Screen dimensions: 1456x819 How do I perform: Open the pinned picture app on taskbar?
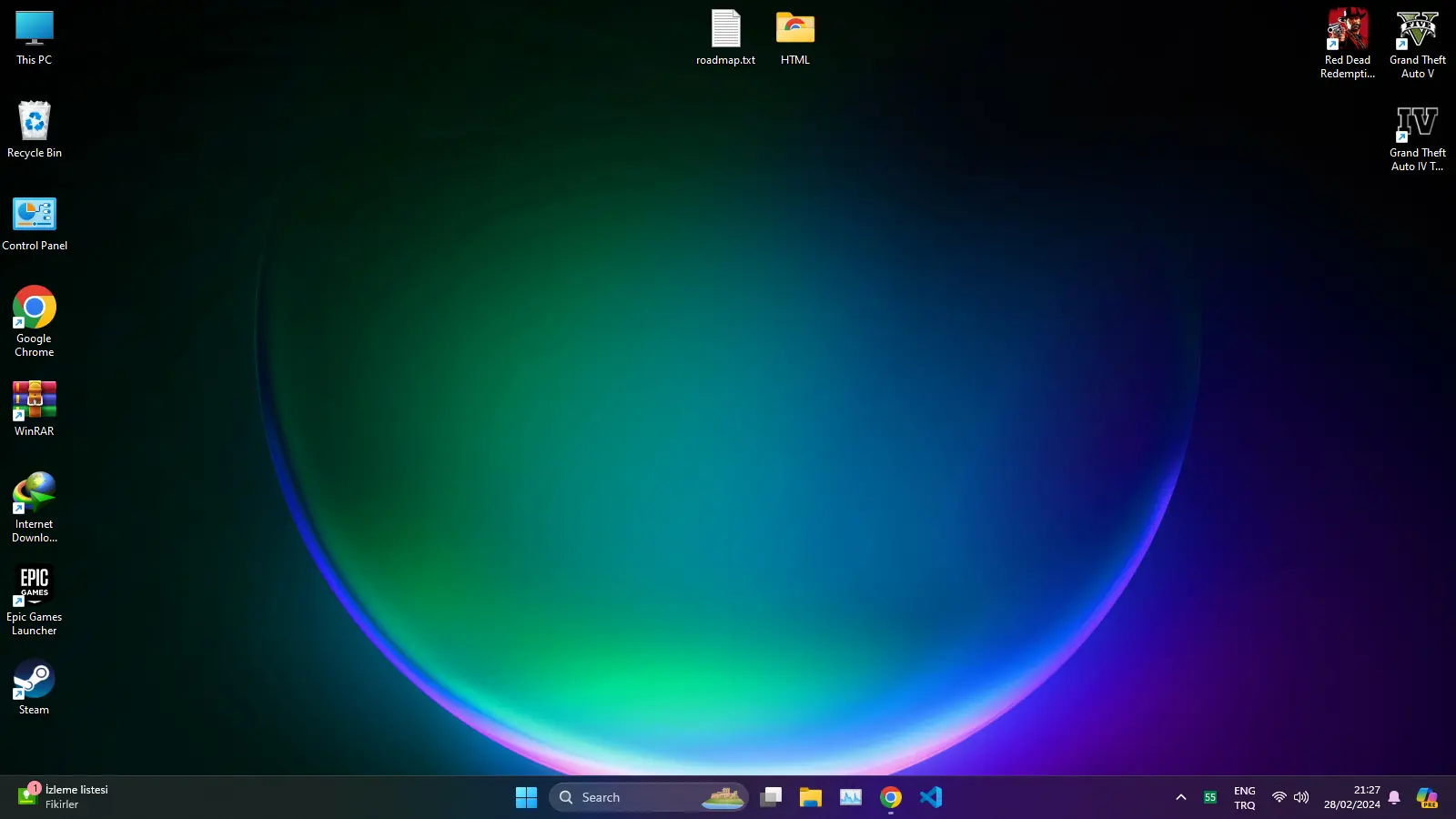pos(851,798)
